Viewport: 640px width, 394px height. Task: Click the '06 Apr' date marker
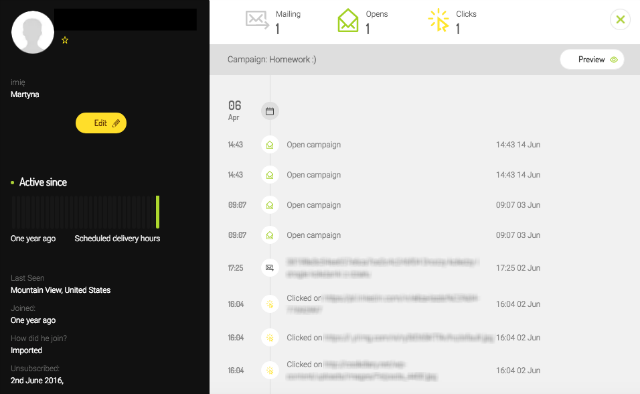(234, 111)
